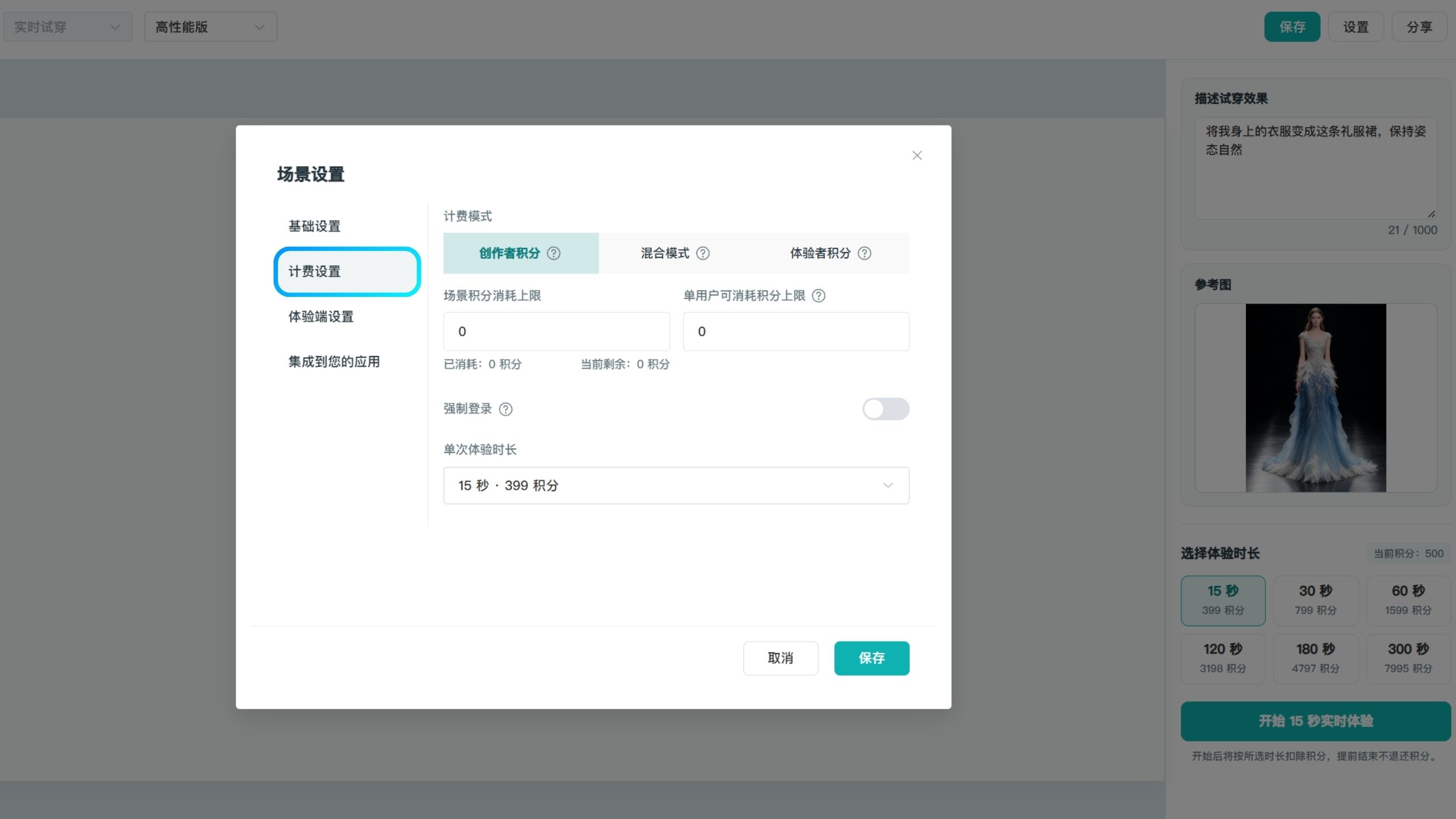Select the 180 秒 4797 积分 option
Image resolution: width=1456 pixels, height=819 pixels.
[x=1316, y=659]
